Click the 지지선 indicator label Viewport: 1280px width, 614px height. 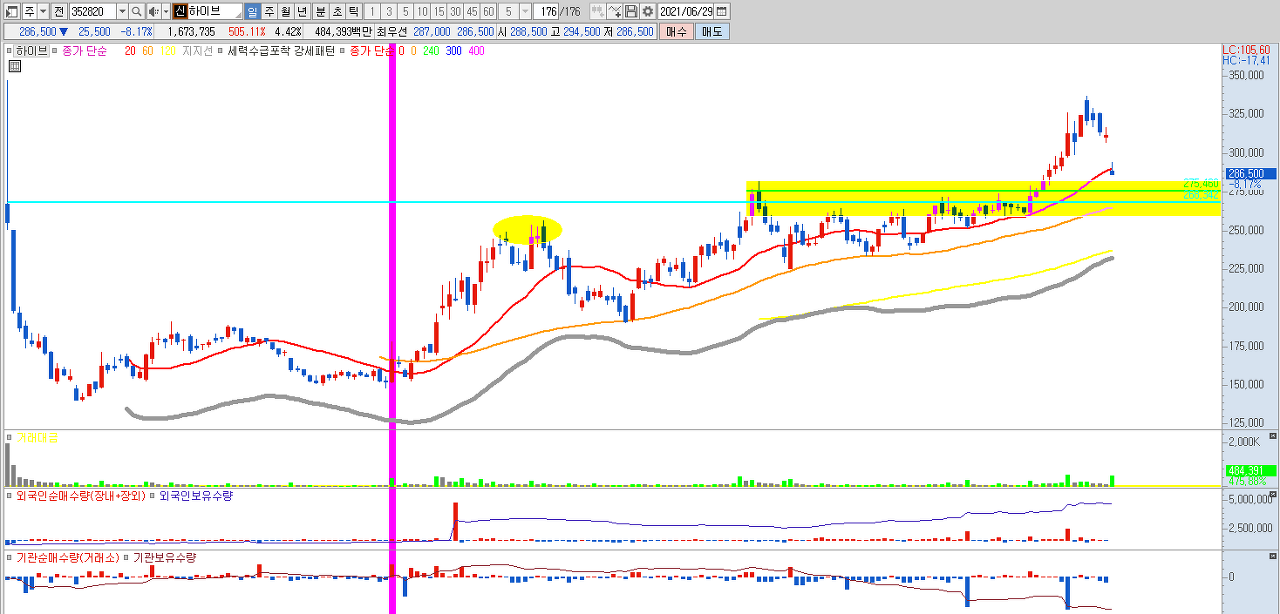(197, 51)
